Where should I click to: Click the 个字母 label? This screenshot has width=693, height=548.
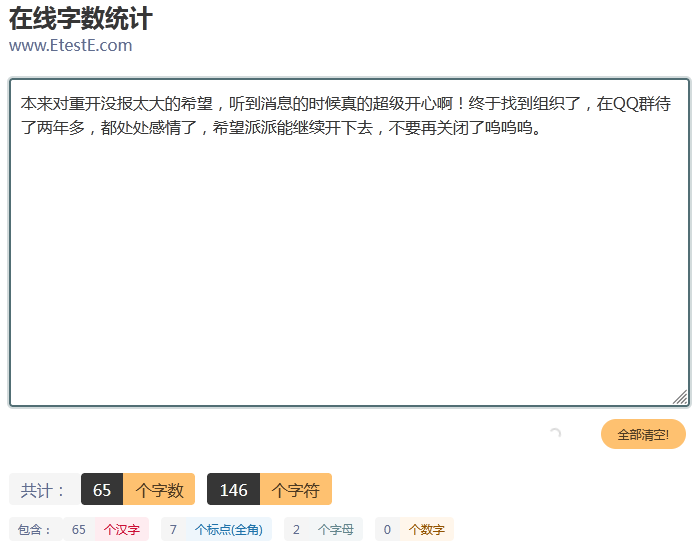click(335, 529)
